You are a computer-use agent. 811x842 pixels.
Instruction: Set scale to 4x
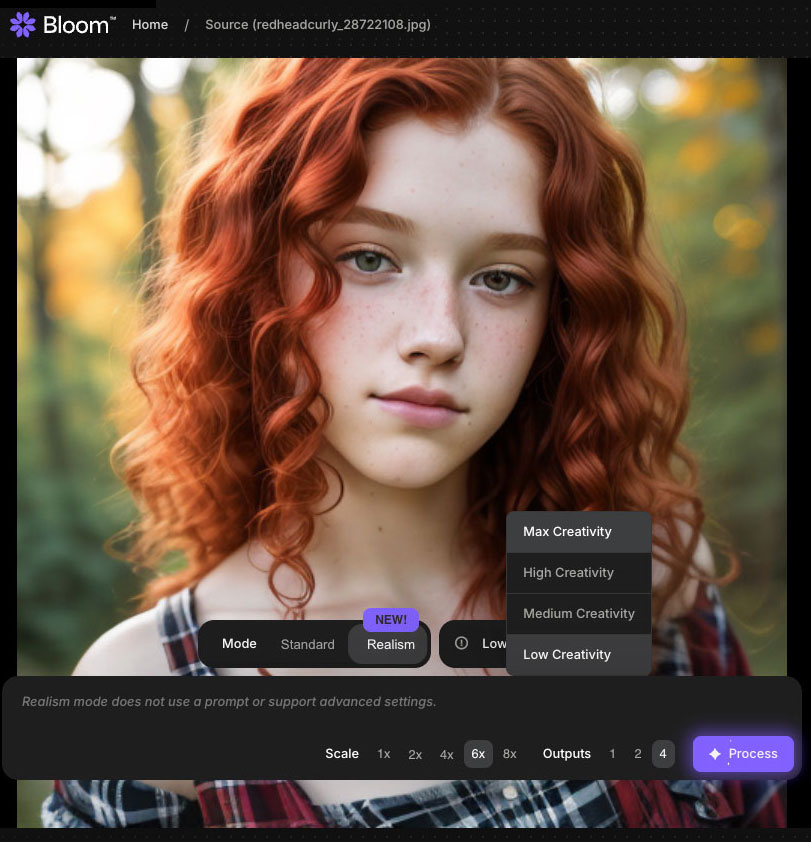pyautogui.click(x=446, y=754)
